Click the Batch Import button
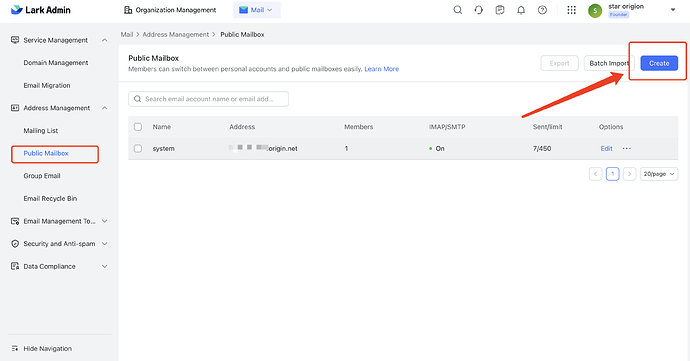This screenshot has width=690, height=361. [x=609, y=63]
